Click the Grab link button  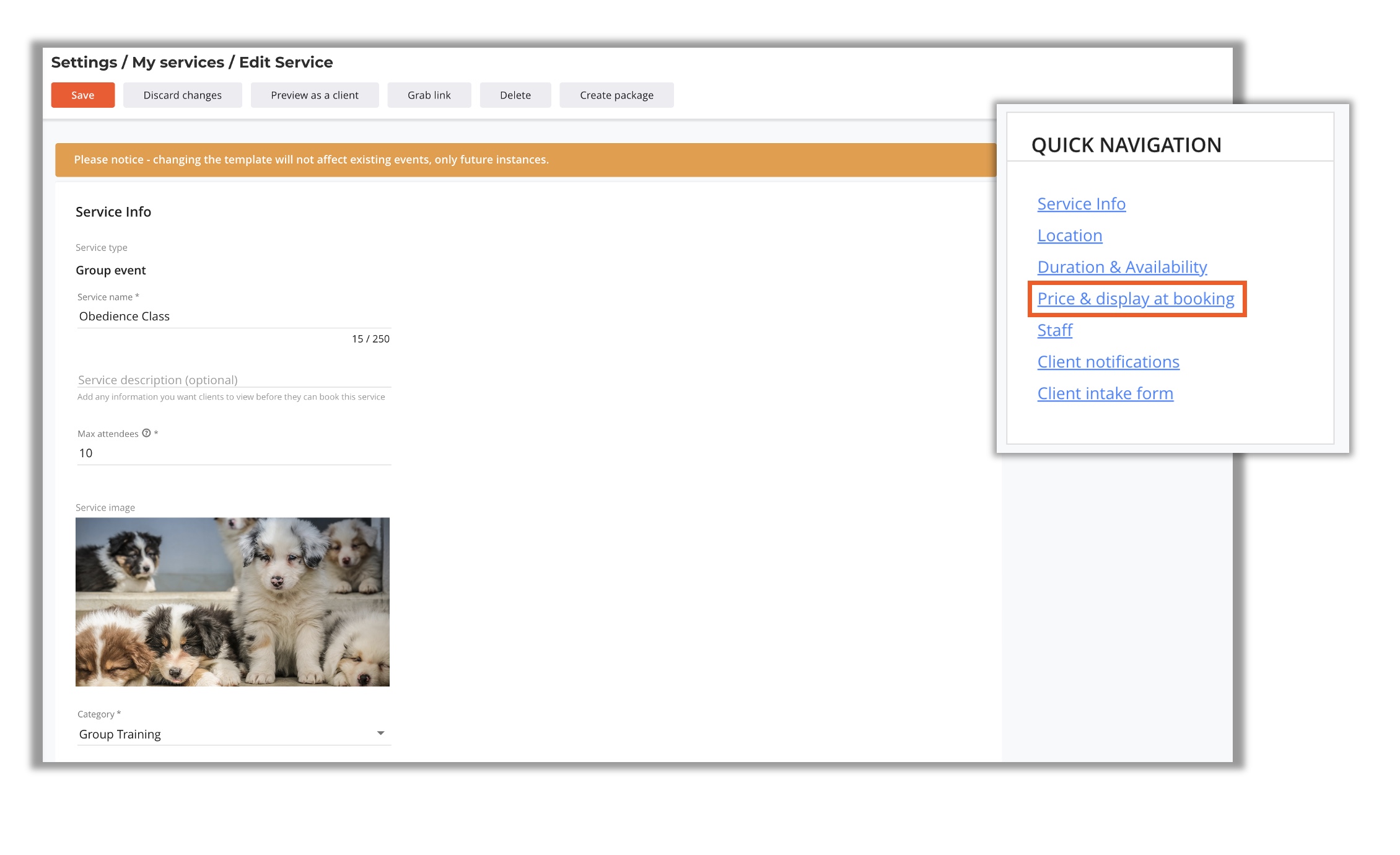(429, 95)
